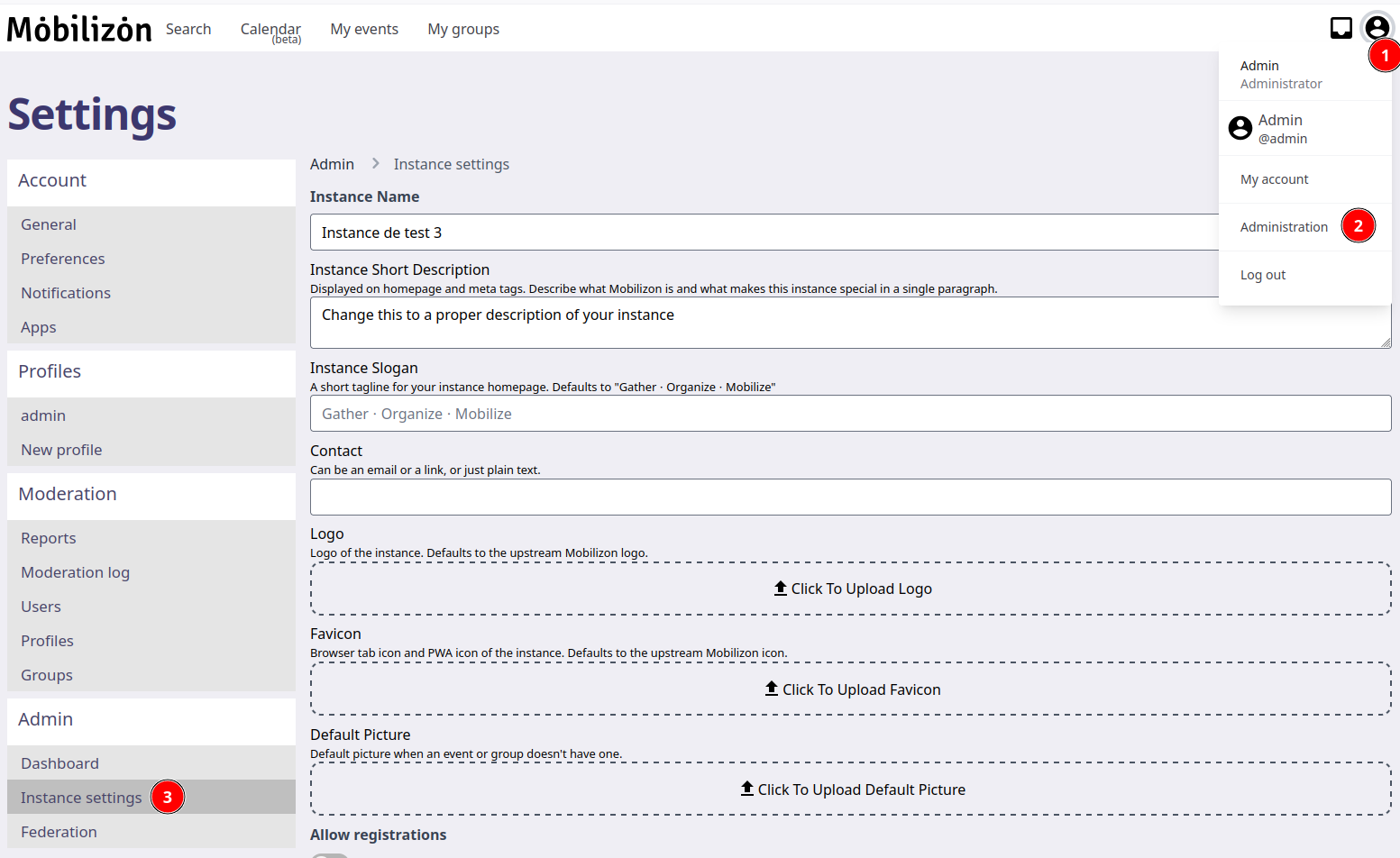The width and height of the screenshot is (1400, 858).
Task: Open the user account avatar menu
Action: click(x=1377, y=27)
